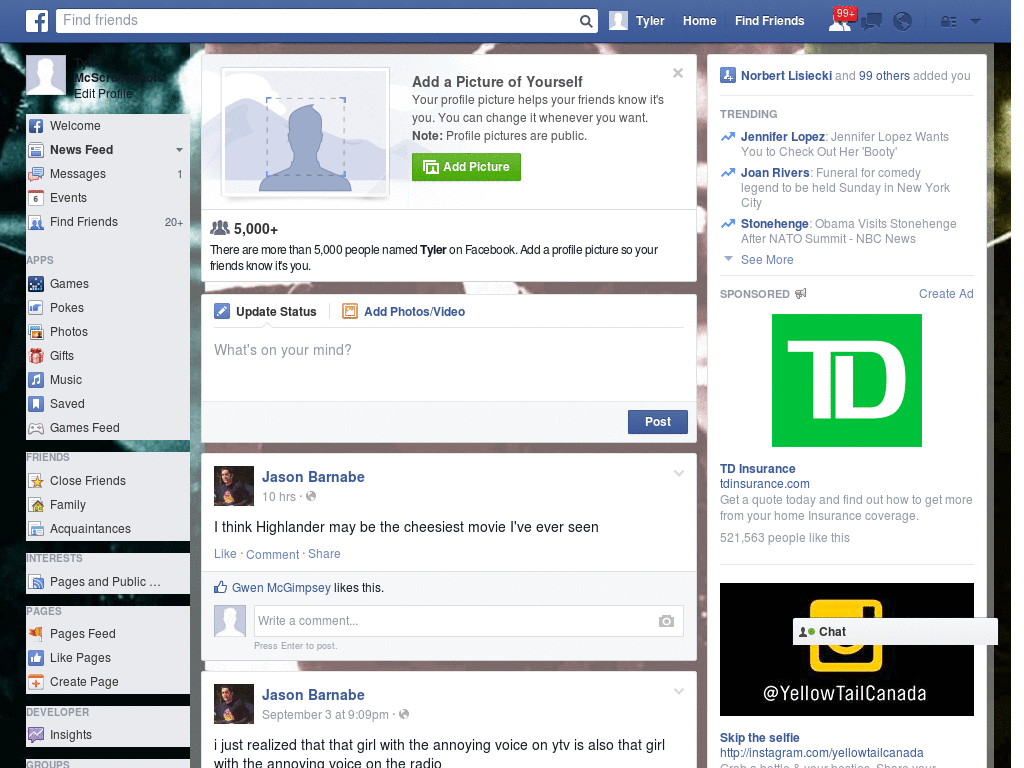Screen dimensions: 1024x768
Task: Open account menu arrow in top bar
Action: [976, 21]
